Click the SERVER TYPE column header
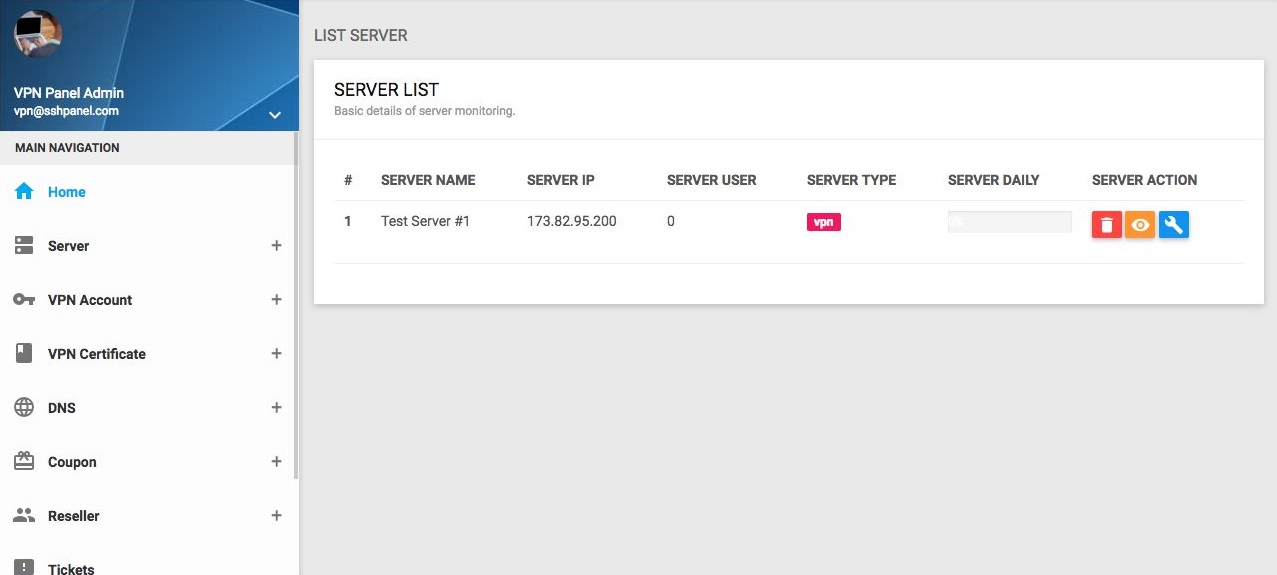The height and width of the screenshot is (575, 1277). tap(852, 180)
